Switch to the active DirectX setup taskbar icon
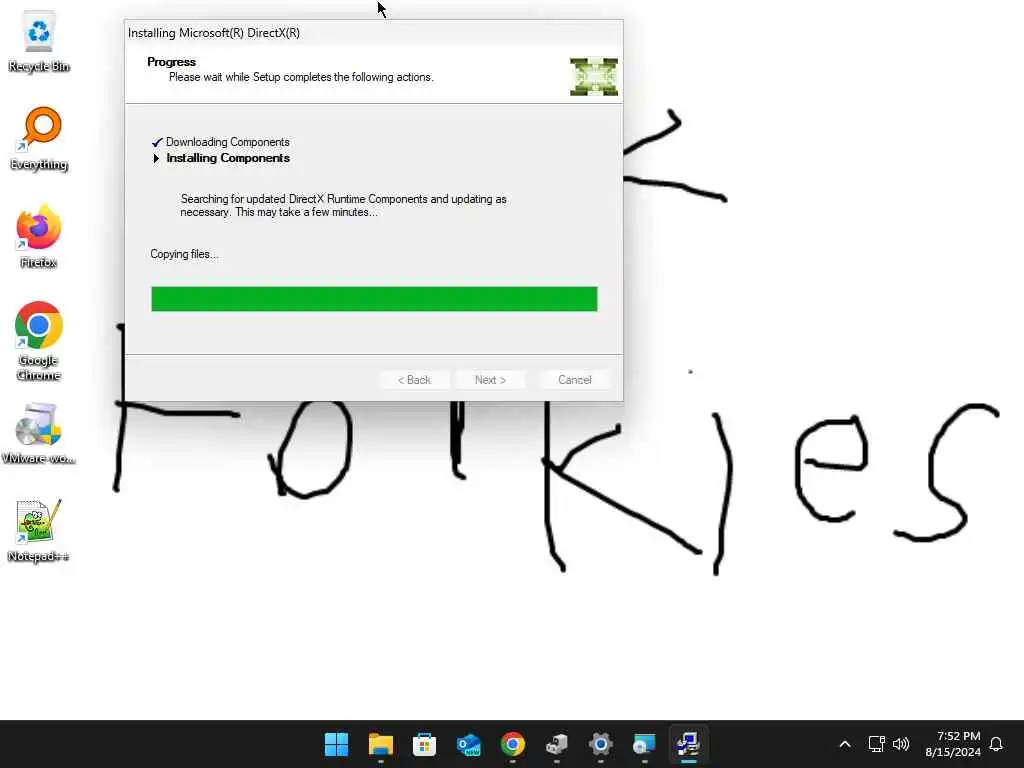1024x768 pixels. [x=688, y=744]
